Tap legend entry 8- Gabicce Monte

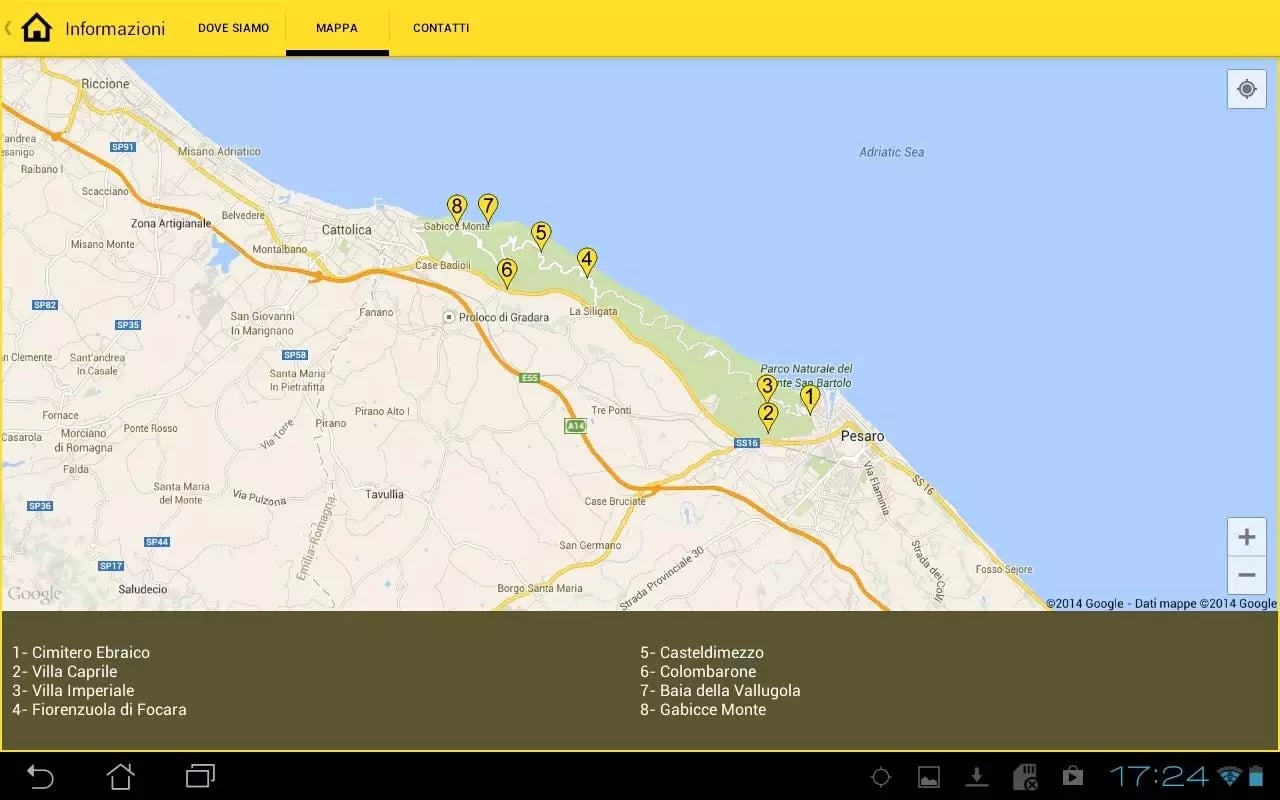click(703, 709)
